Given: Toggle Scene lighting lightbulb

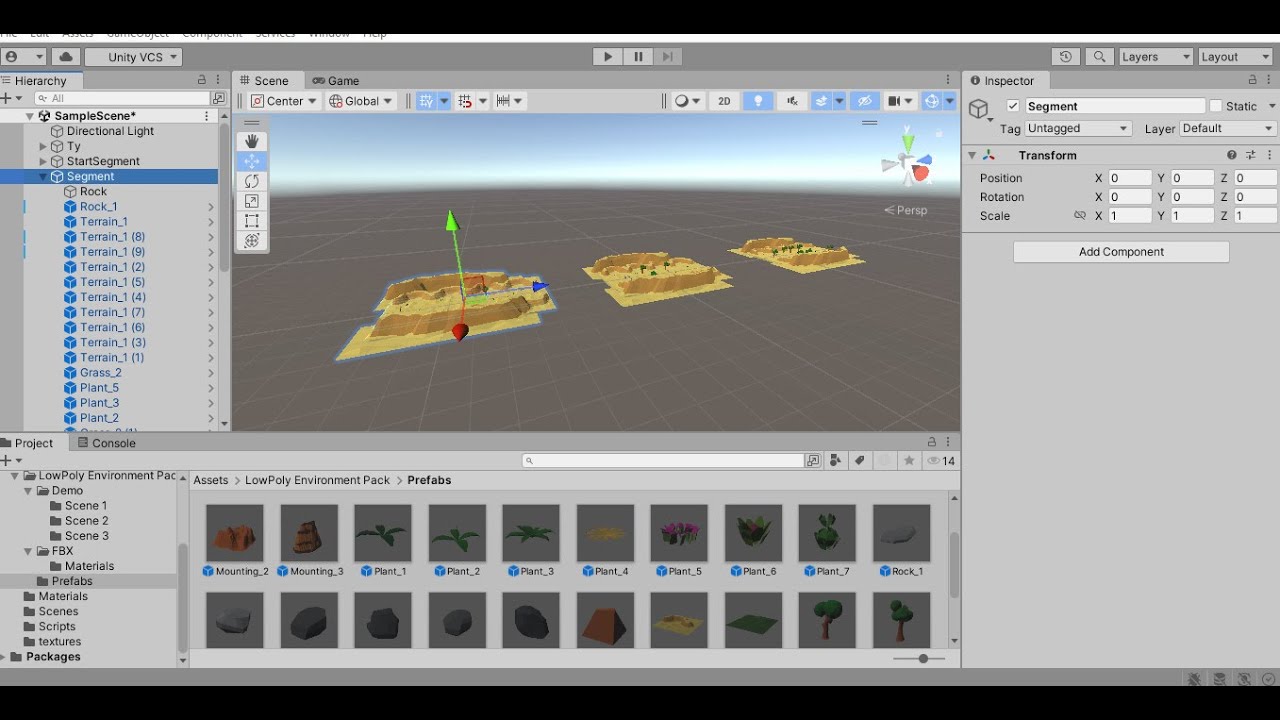Looking at the screenshot, I should click(758, 101).
